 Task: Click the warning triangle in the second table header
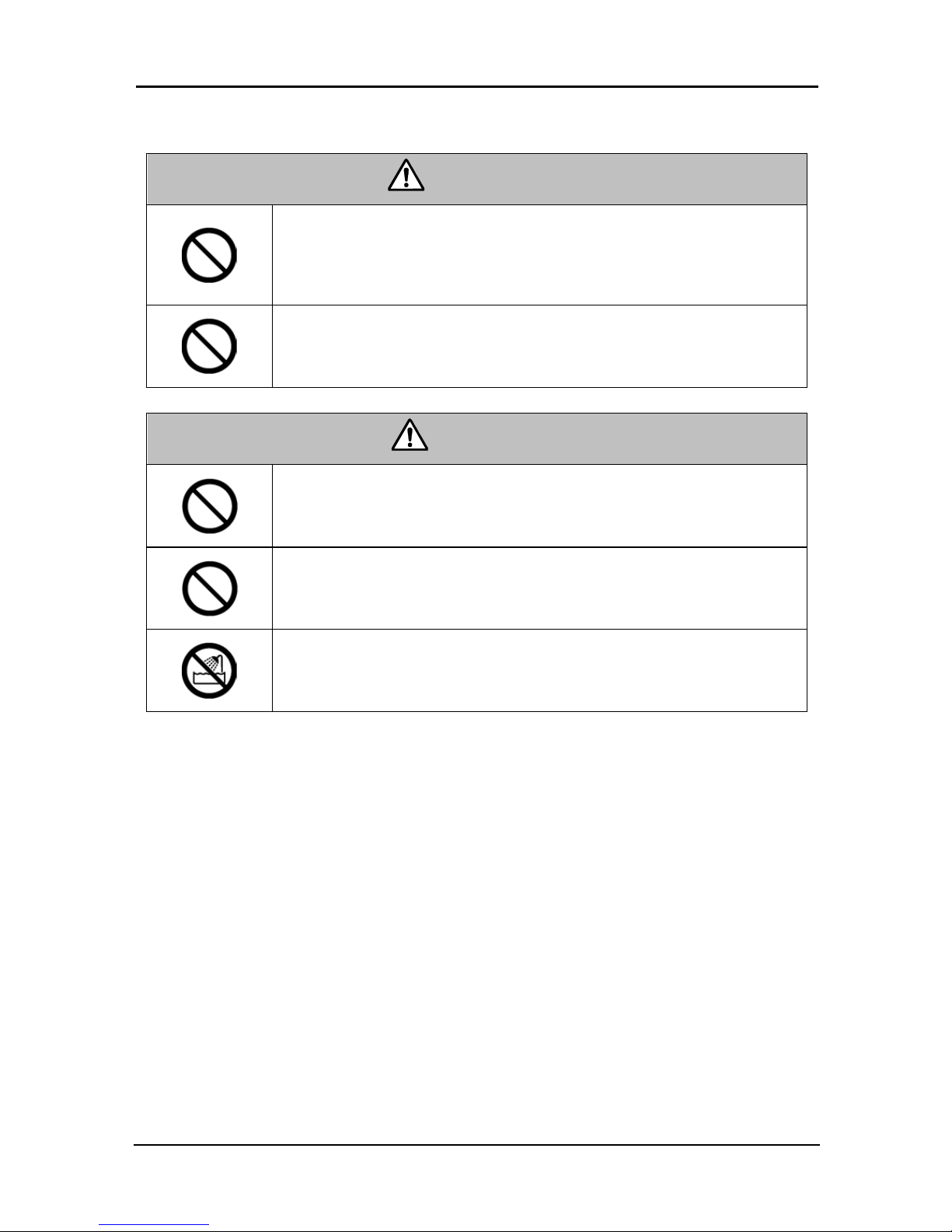pos(410,437)
